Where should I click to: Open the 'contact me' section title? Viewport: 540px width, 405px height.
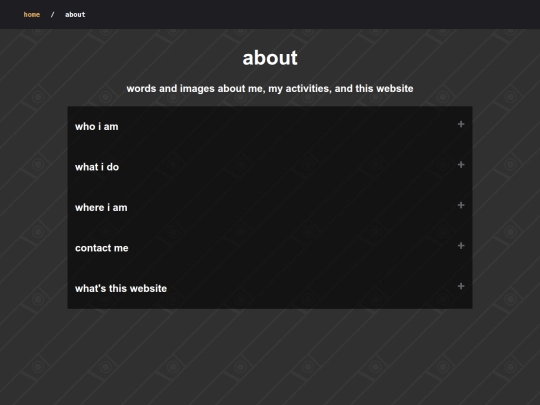tap(102, 248)
